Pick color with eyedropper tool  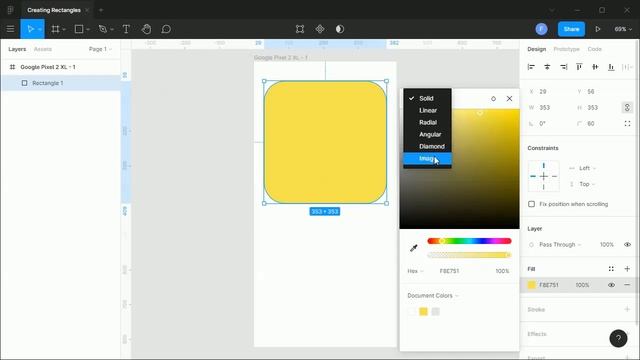pyautogui.click(x=413, y=248)
